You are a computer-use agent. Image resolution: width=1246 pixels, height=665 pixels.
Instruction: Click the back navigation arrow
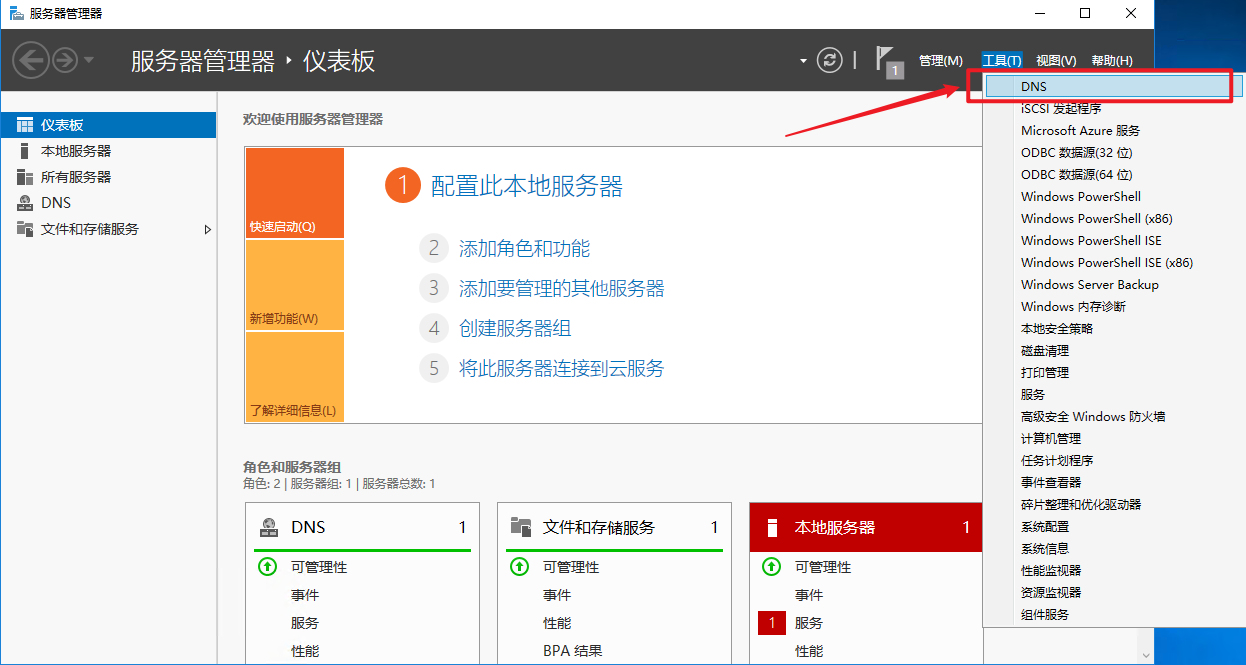[x=31, y=60]
